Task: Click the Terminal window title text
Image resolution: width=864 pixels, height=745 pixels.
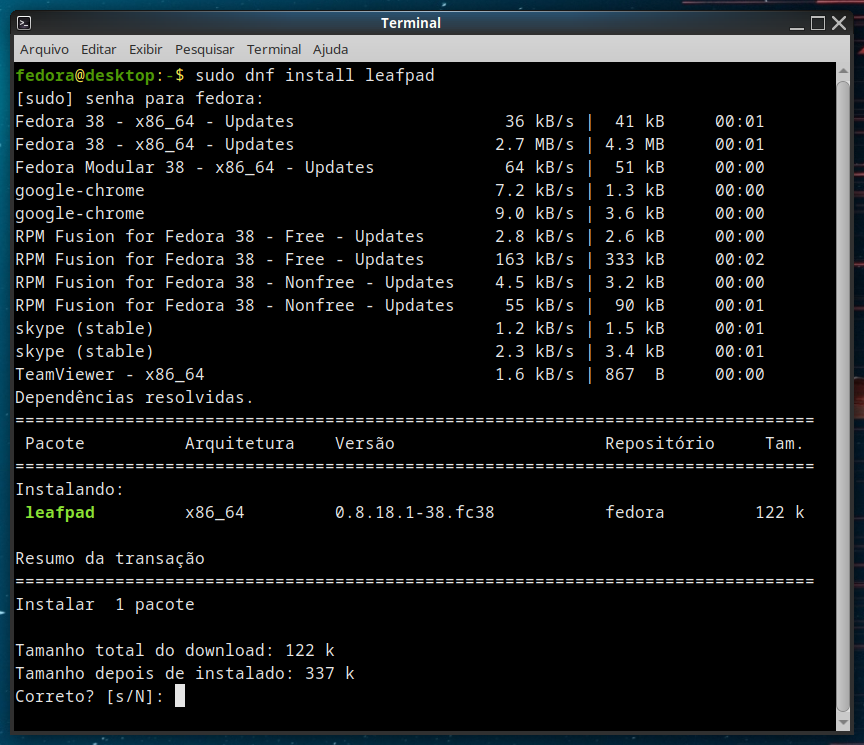Action: (411, 23)
